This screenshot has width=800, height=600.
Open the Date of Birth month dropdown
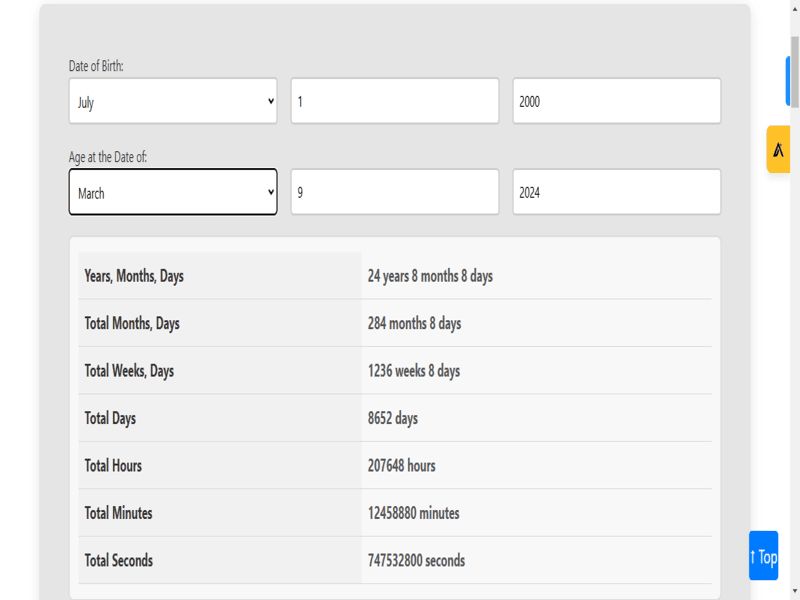[x=173, y=102]
